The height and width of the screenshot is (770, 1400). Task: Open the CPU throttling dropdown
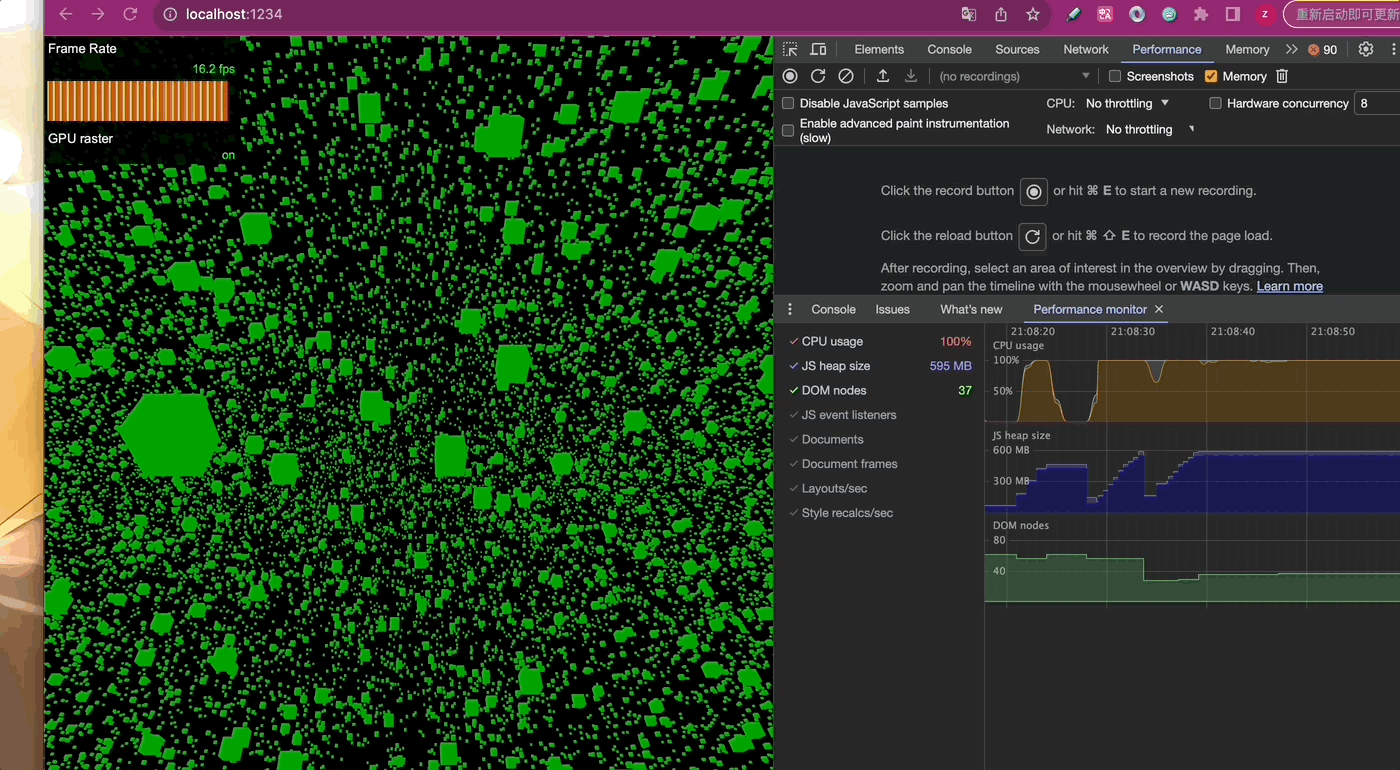click(x=1127, y=103)
